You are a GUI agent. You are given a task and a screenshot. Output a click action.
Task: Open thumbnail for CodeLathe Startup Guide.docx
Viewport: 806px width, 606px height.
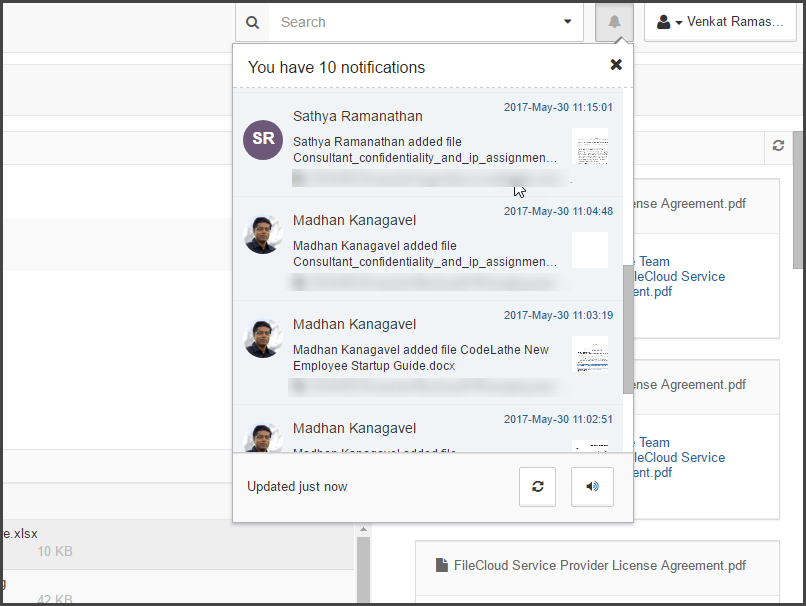click(x=590, y=354)
